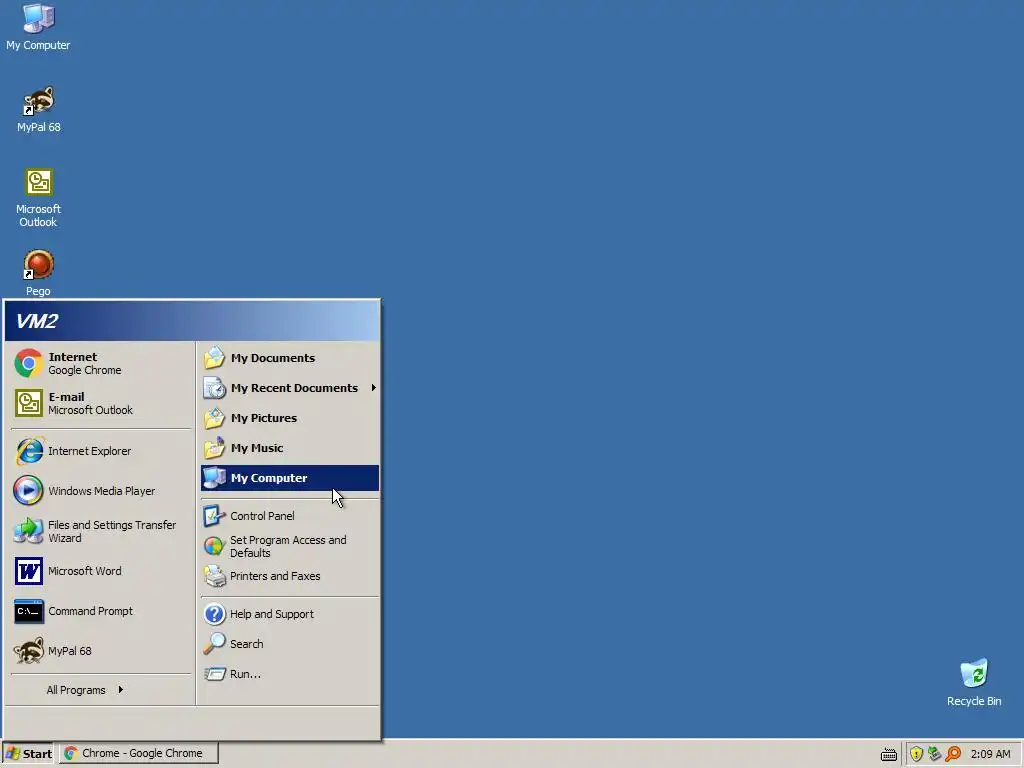
Task: Click Microsoft Word icon in Start menu
Action: coord(29,571)
